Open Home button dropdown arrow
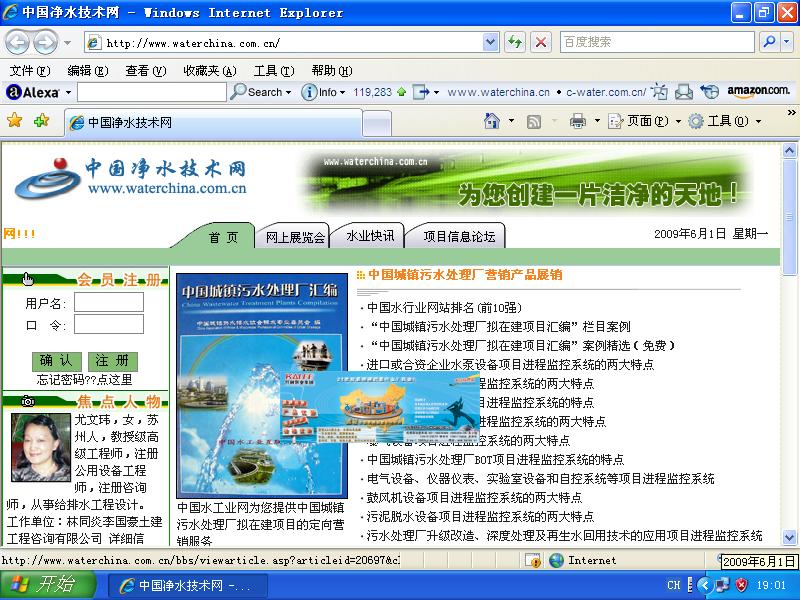 tap(511, 121)
